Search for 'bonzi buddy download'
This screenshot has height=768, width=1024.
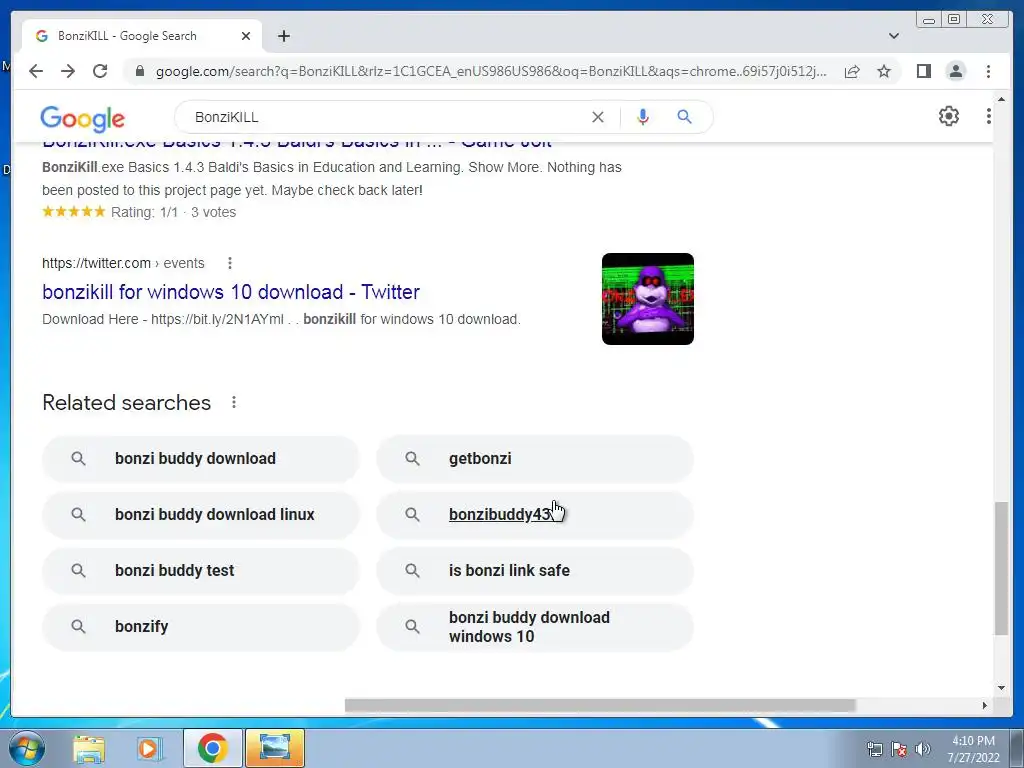(200, 458)
